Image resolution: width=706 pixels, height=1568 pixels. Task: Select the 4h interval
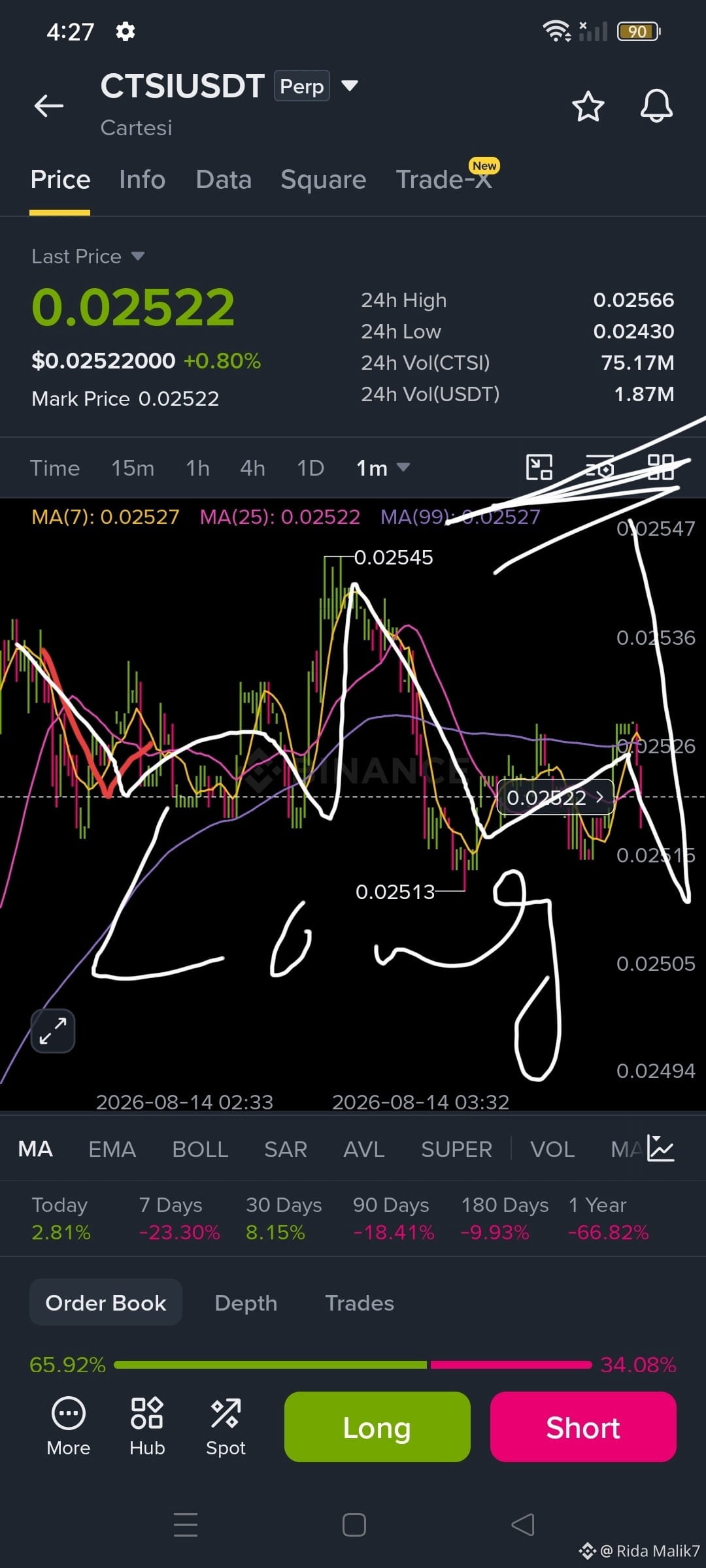[252, 468]
